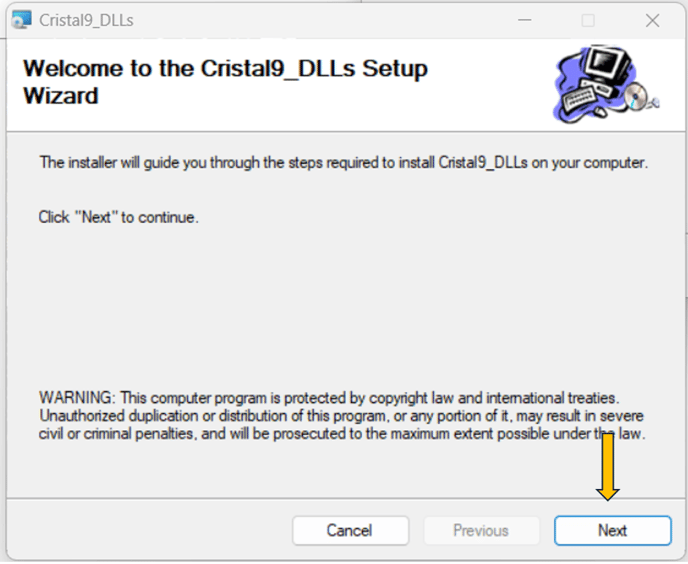The height and width of the screenshot is (564, 688).
Task: Click the yellow arrow pointing at Next
Action: [x=608, y=467]
